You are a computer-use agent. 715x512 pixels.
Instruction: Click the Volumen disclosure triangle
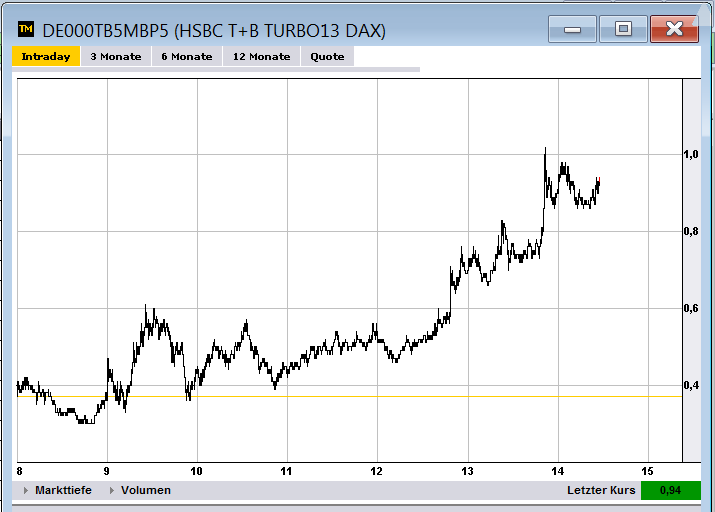(x=111, y=491)
